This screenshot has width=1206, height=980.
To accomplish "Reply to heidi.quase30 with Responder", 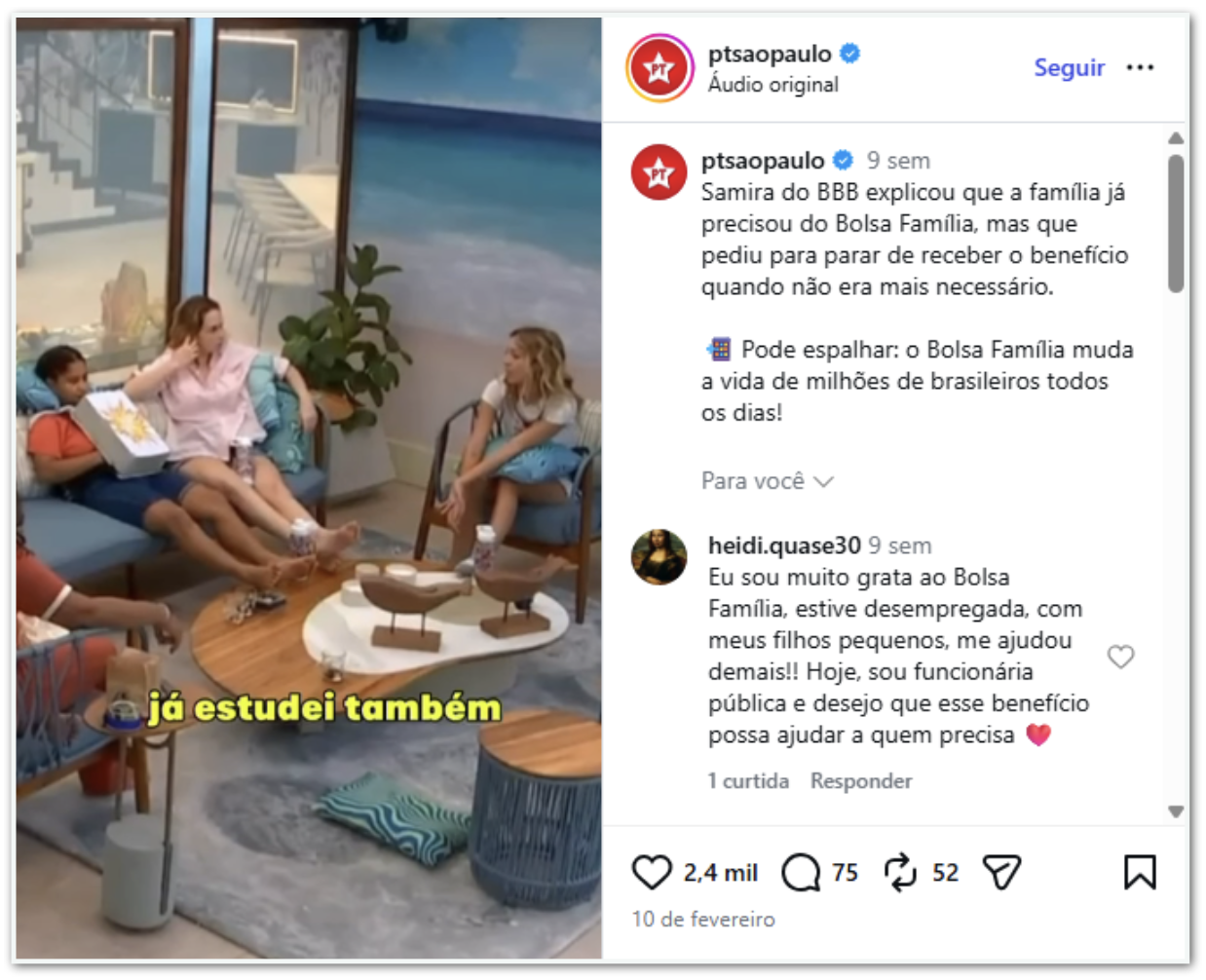I will [x=861, y=781].
